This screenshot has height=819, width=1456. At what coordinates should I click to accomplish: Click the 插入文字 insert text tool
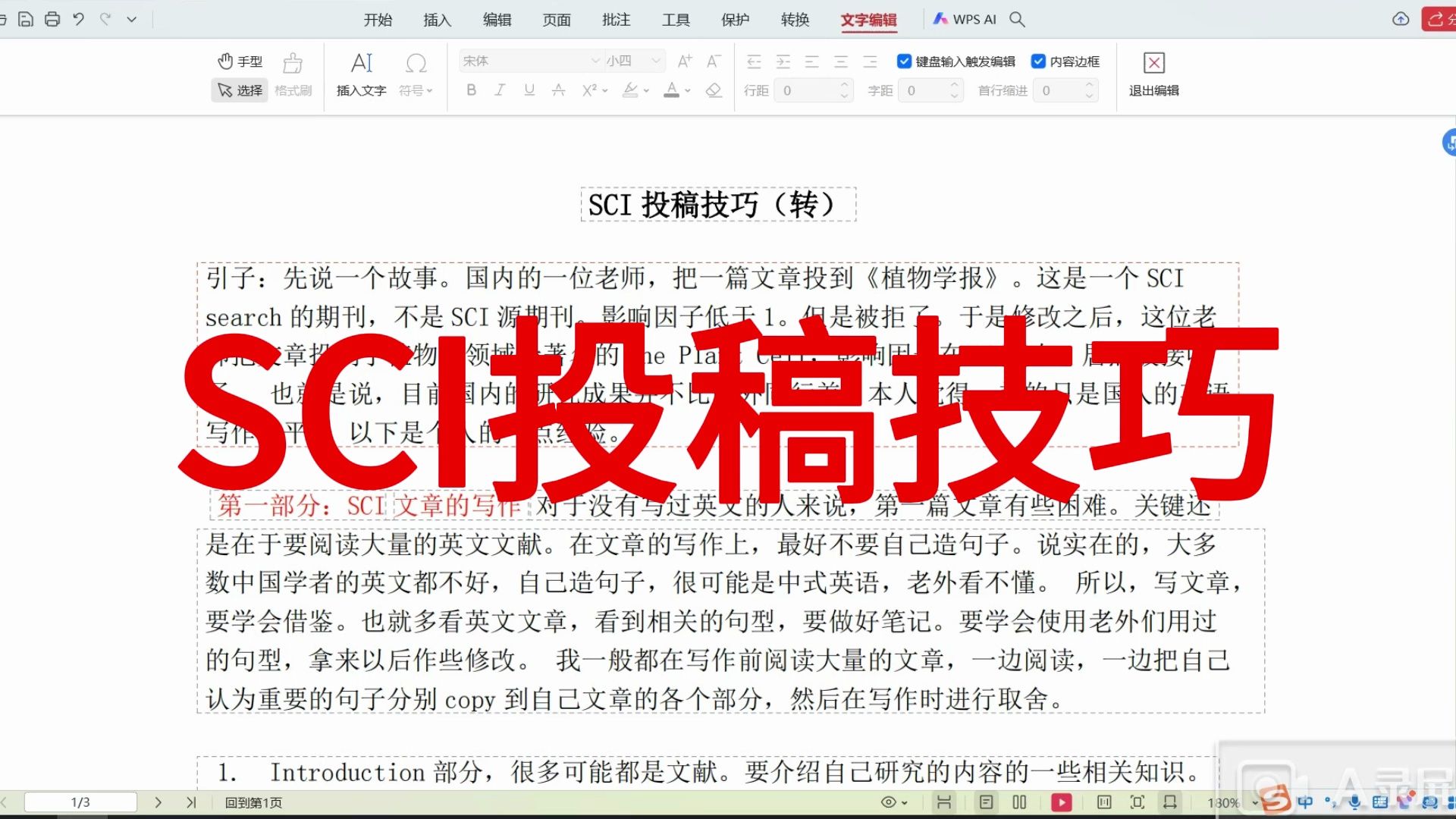(362, 76)
